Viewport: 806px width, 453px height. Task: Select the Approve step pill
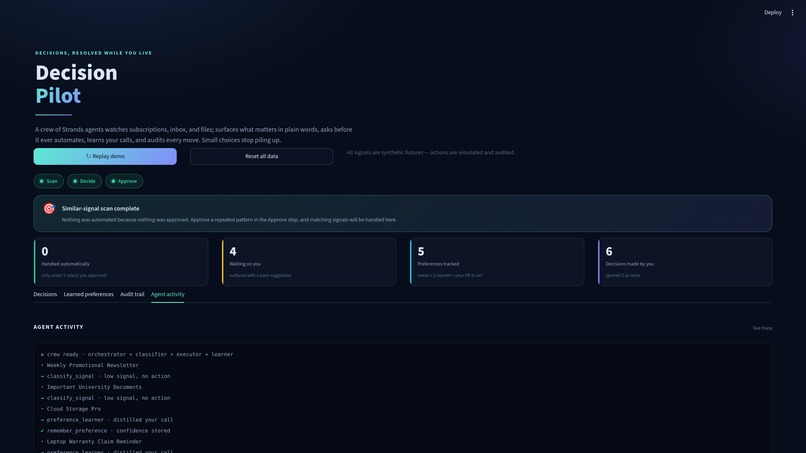tap(124, 181)
